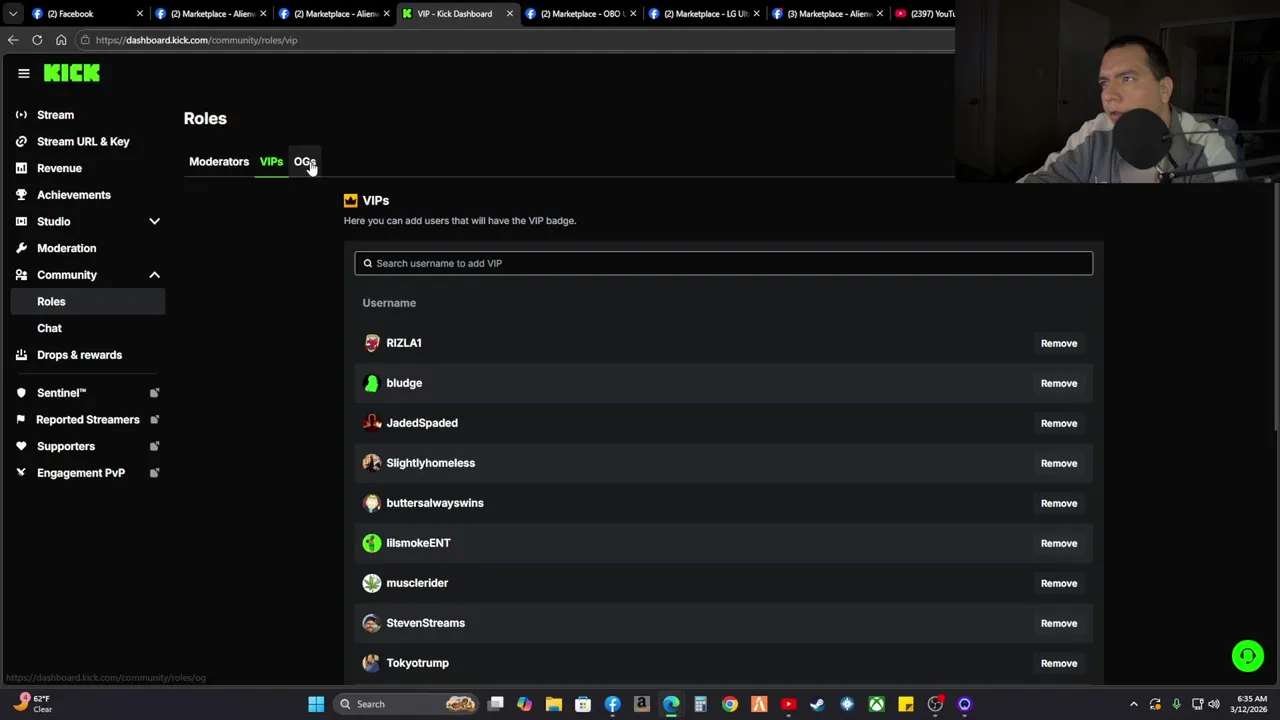Open Supporters in sidebar
The height and width of the screenshot is (720, 1280).
tap(65, 446)
